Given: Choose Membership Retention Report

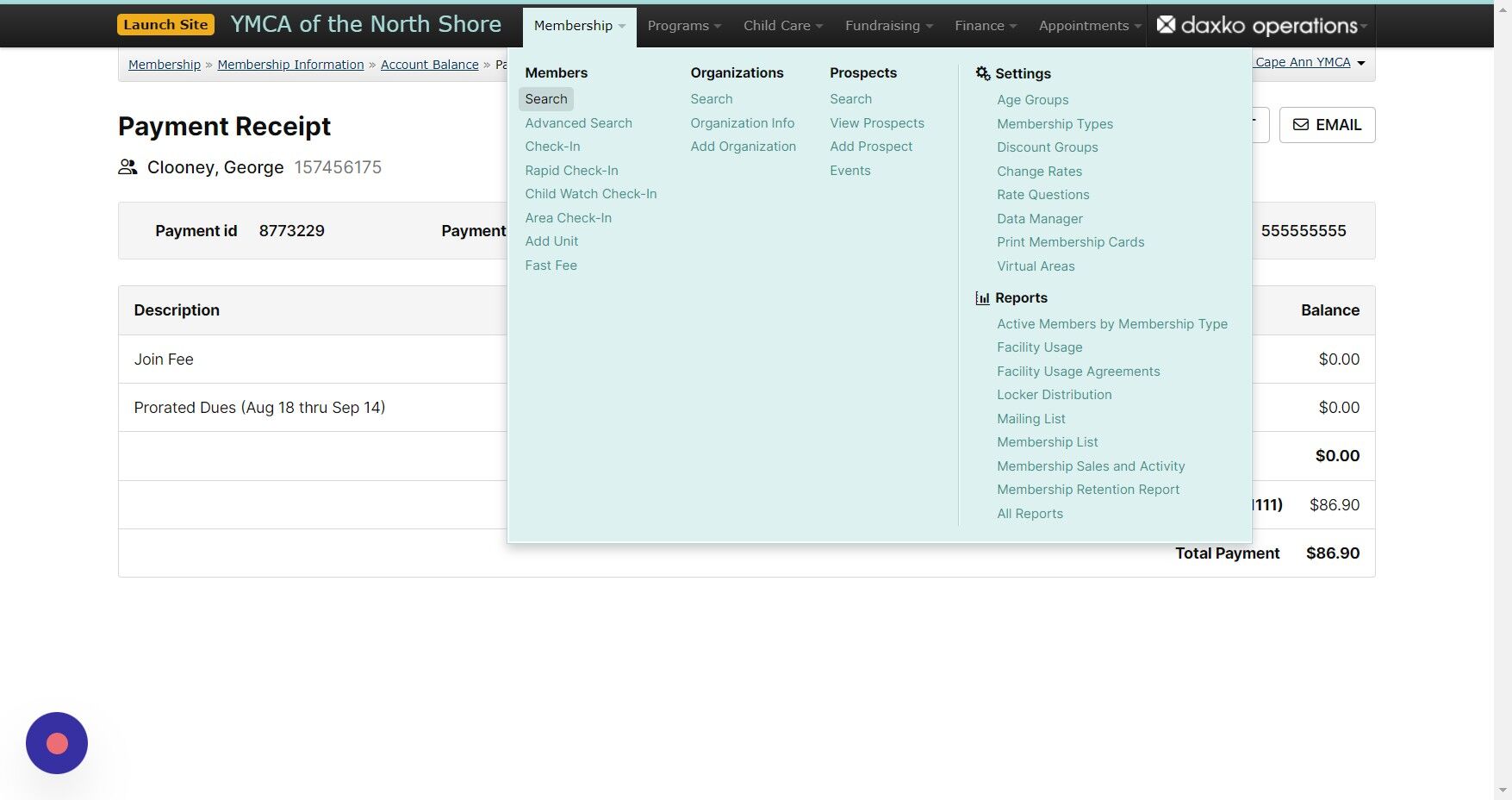Looking at the screenshot, I should pyautogui.click(x=1088, y=490).
